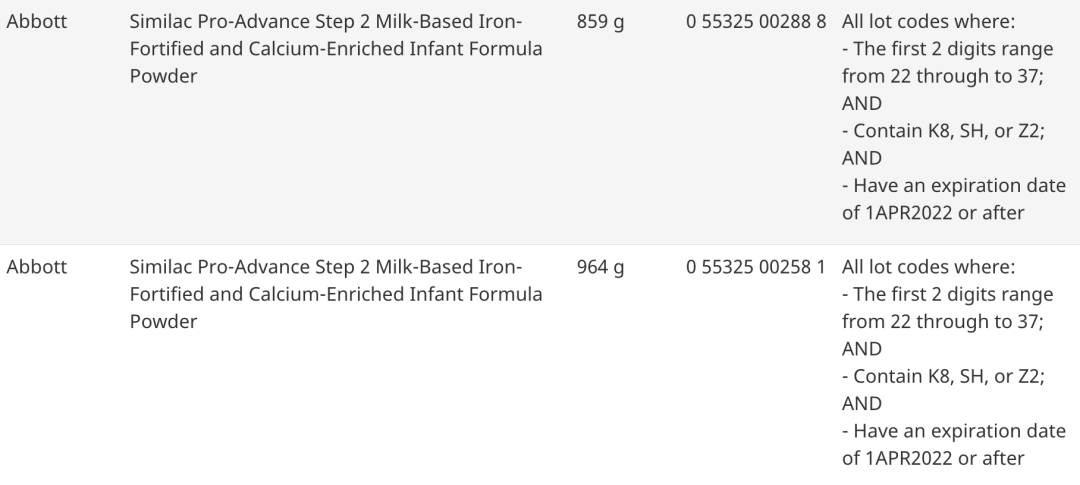
Task: Click the word "Powder" in the 964 g row
Action: point(163,322)
